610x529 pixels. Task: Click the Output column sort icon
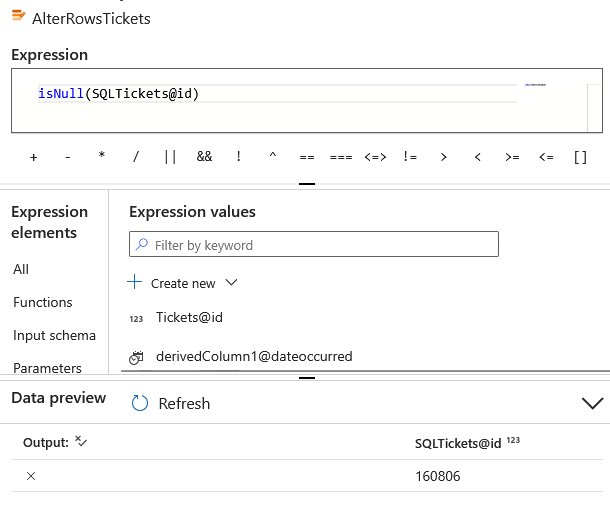pyautogui.click(x=82, y=442)
